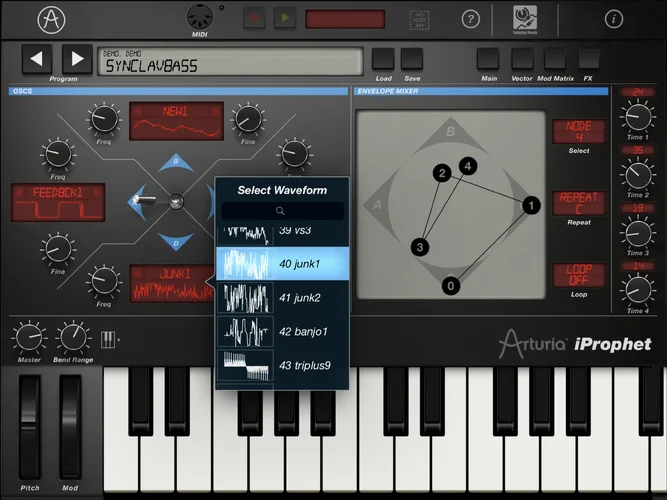Click envelope node 2

(x=442, y=173)
